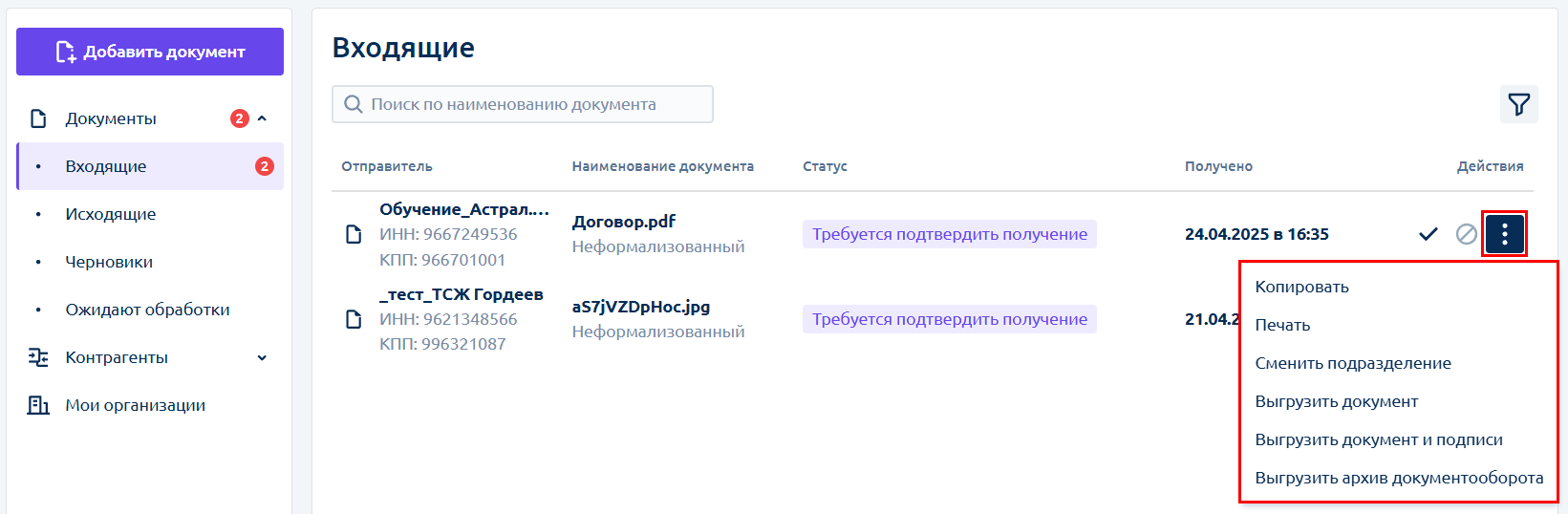Click the Мои организации building icon
The height and width of the screenshot is (514, 1568).
38,405
